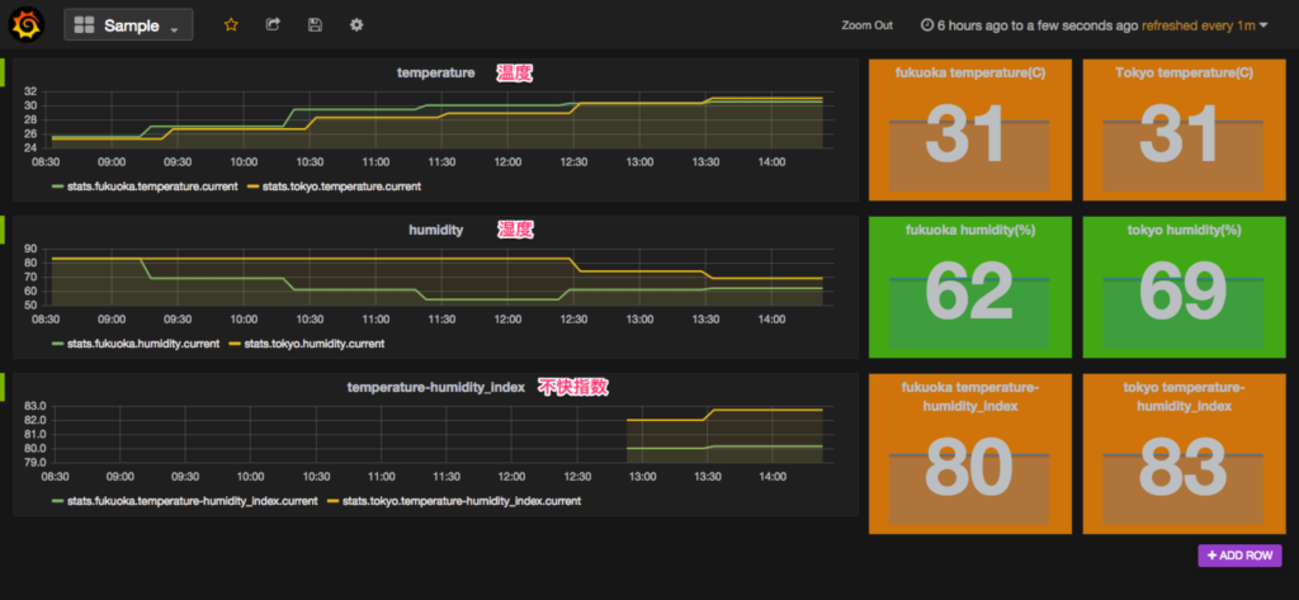The image size is (1299, 600).
Task: Open the Sample dashboard dropdown
Action: (128, 26)
